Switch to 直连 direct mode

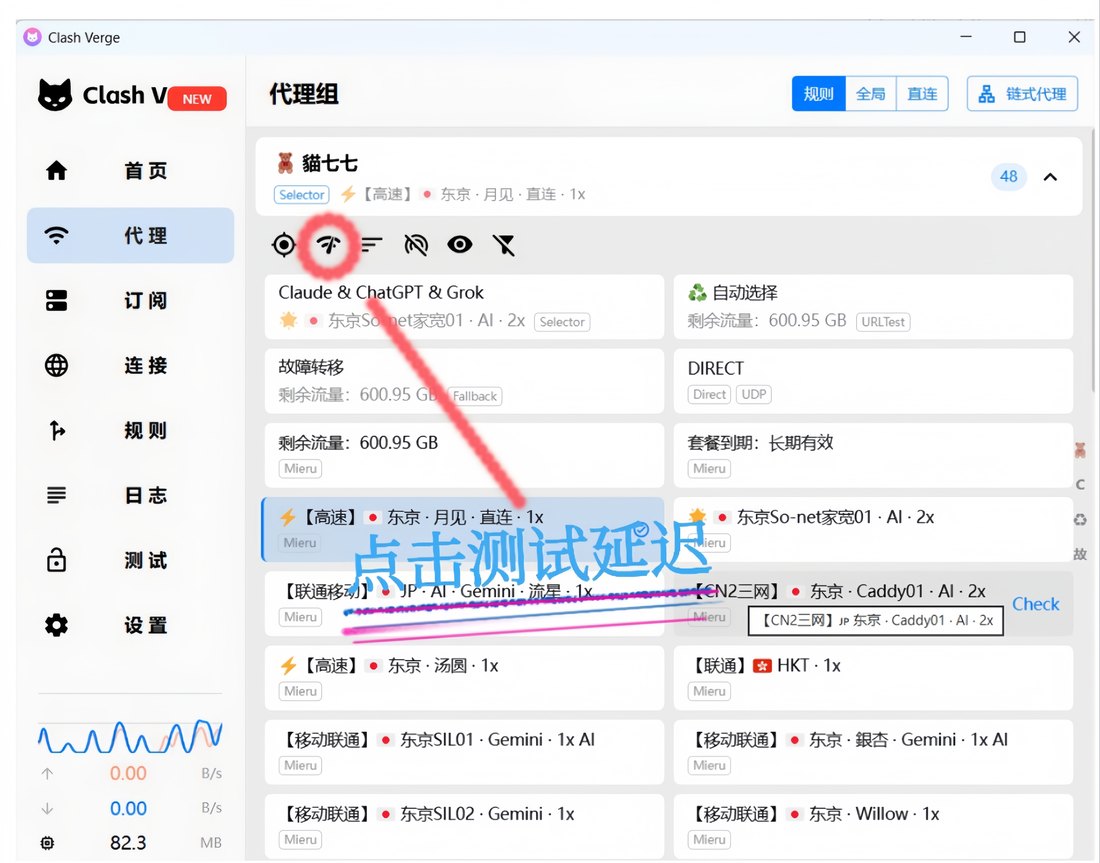click(x=922, y=94)
